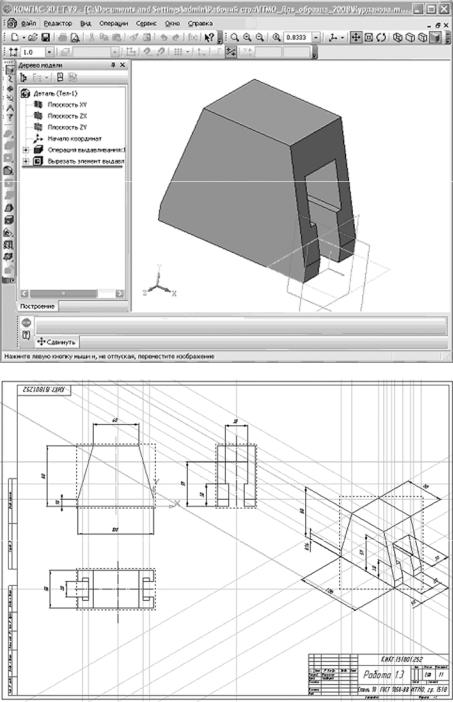
Task: Select Плоскость ZX in model tree
Action: [67, 116]
